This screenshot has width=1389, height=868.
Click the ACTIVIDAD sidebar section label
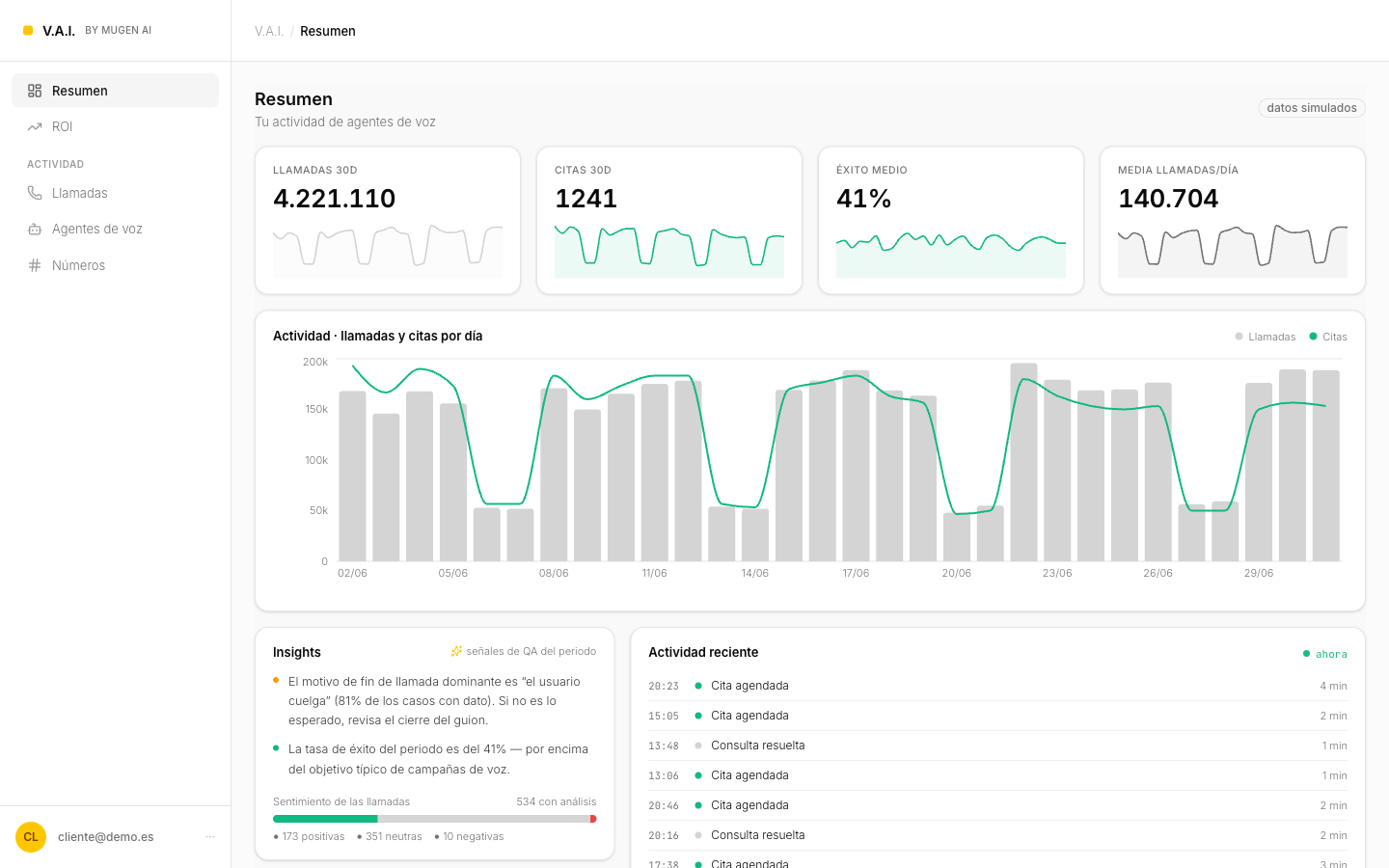coord(55,164)
